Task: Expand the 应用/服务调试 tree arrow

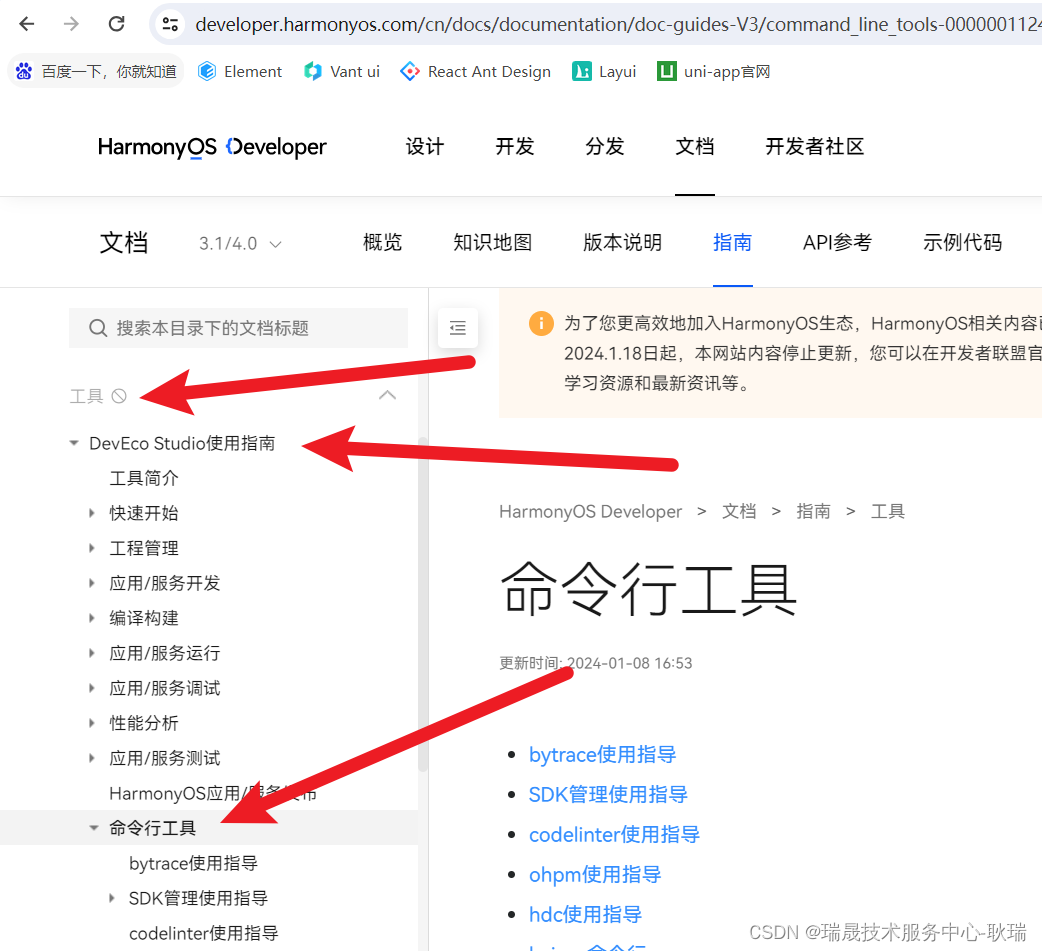Action: click(x=92, y=688)
